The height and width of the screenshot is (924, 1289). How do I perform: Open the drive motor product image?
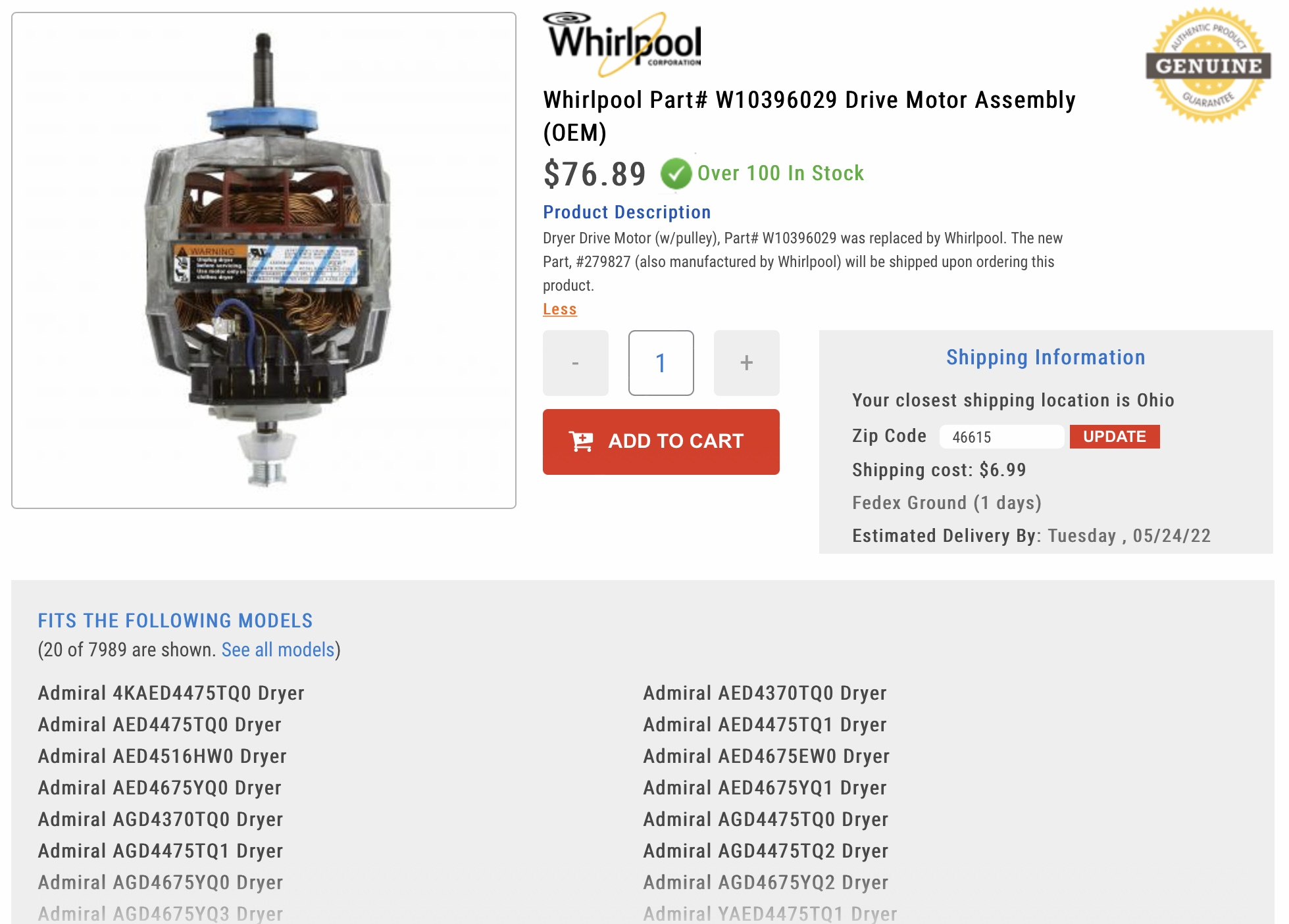(x=264, y=260)
